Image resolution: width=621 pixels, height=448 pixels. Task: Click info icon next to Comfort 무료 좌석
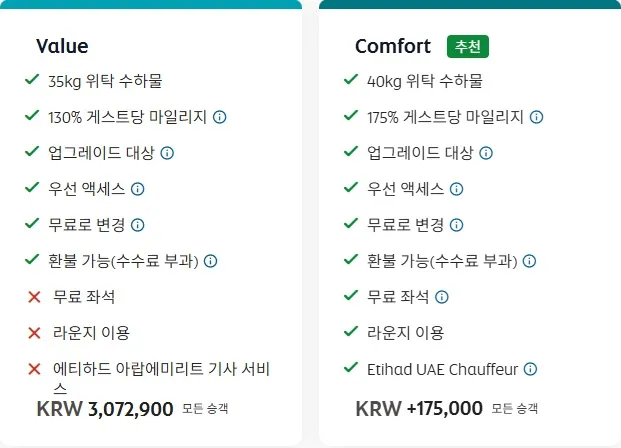pos(442,297)
